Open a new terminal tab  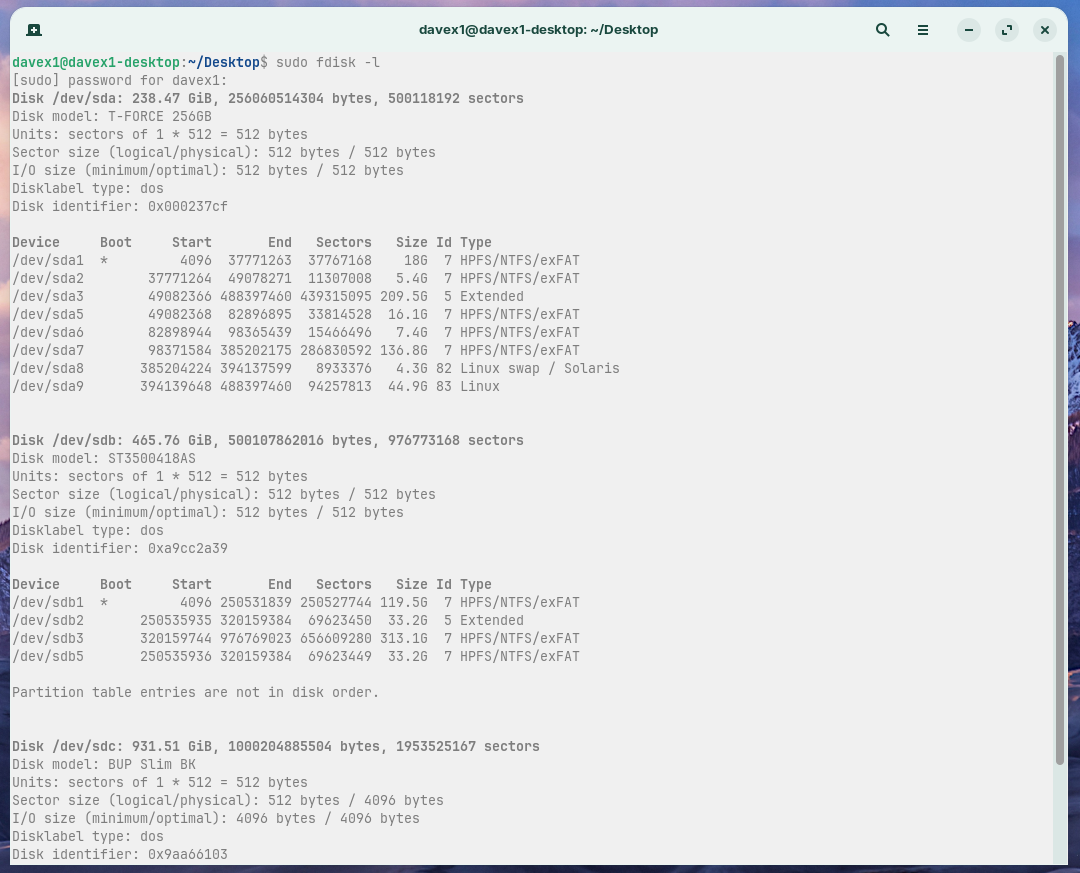[34, 30]
